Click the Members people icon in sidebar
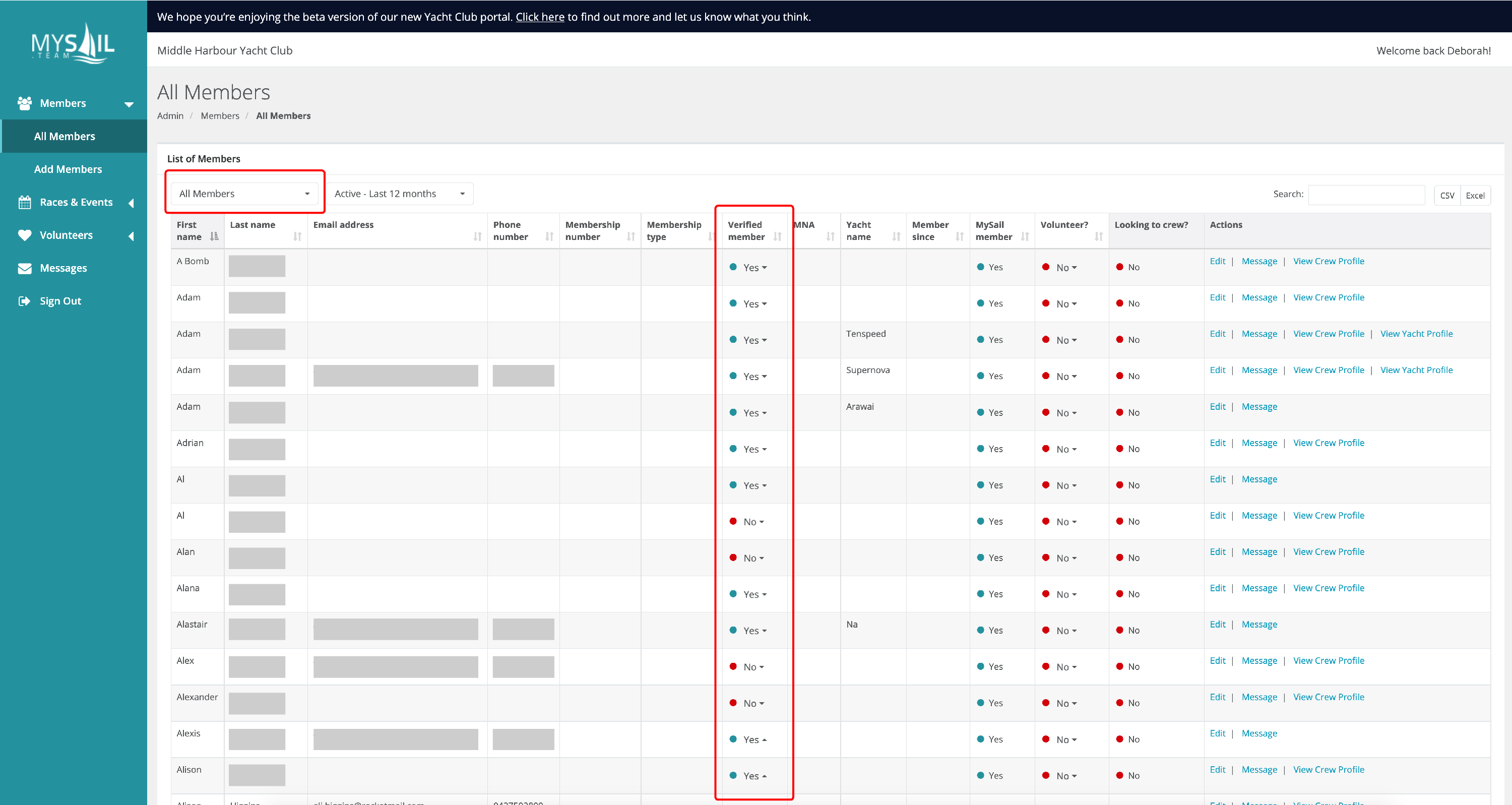This screenshot has height=805, width=1512. (24, 103)
